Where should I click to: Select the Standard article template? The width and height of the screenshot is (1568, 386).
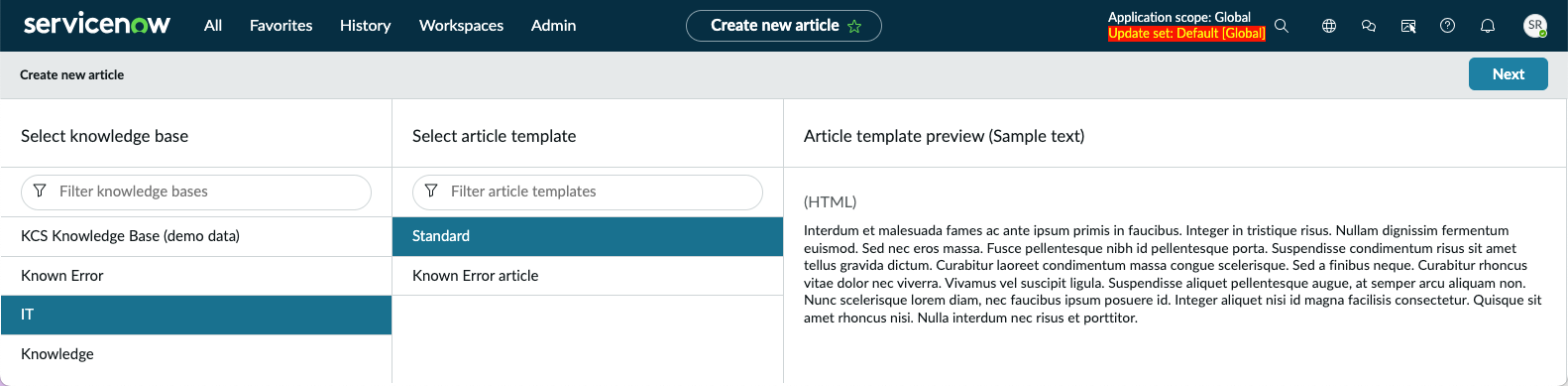588,236
